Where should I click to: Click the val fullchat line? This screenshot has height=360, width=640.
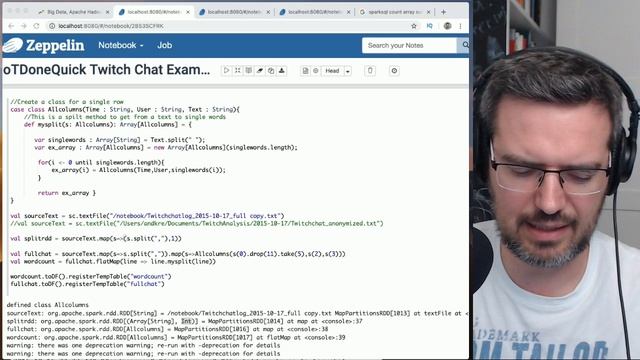178,253
